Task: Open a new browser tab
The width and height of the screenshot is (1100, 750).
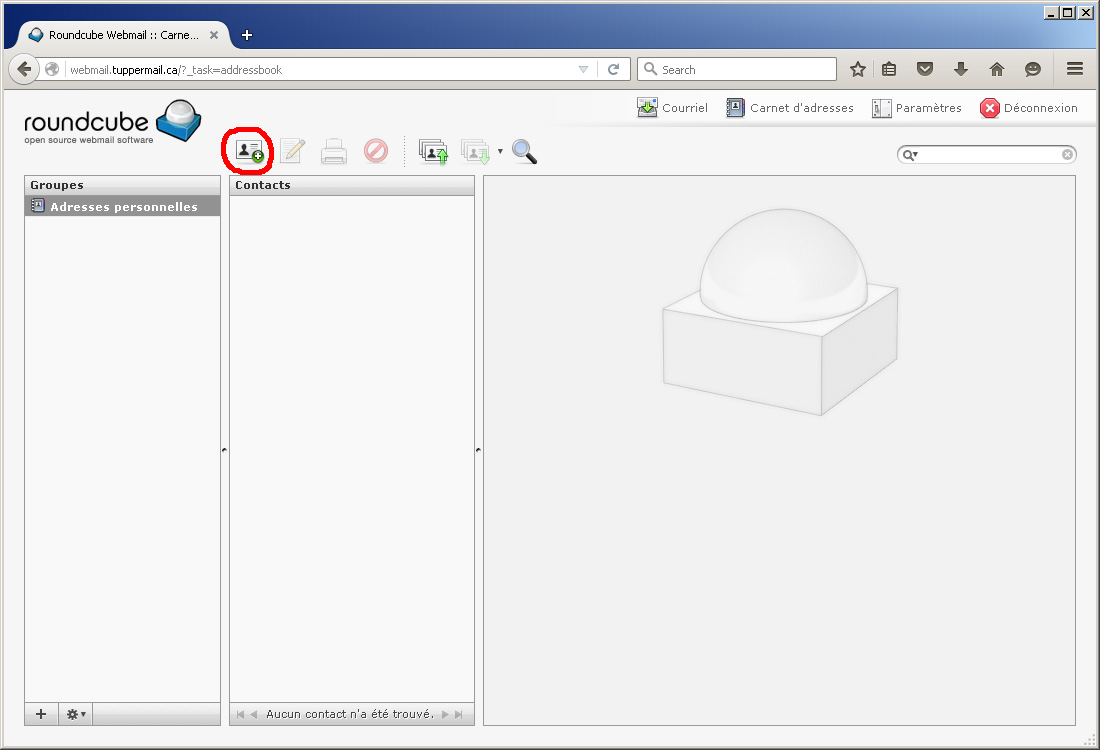Action: (247, 35)
